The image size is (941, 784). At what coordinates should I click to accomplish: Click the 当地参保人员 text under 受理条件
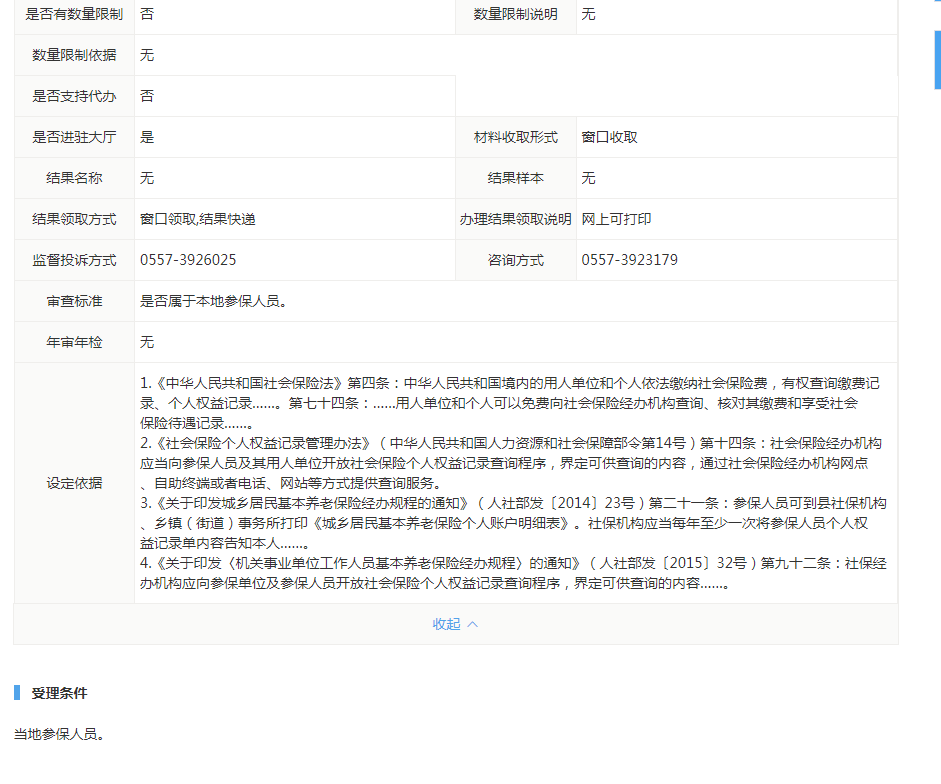(59, 734)
